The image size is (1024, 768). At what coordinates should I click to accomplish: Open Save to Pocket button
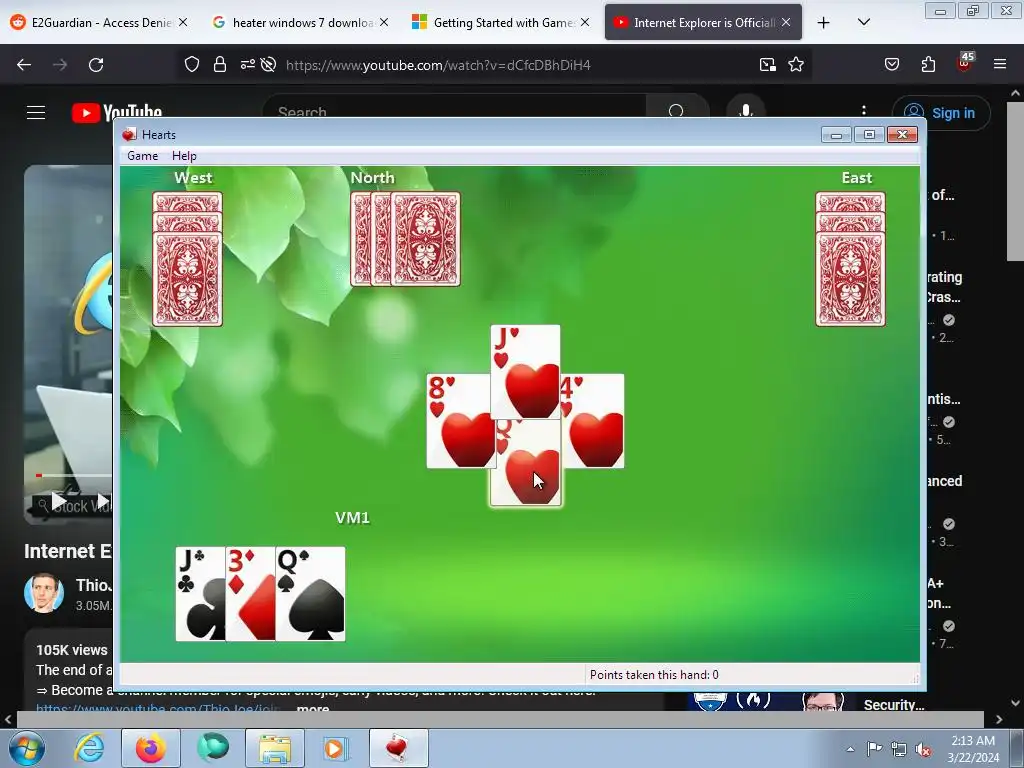(x=891, y=64)
